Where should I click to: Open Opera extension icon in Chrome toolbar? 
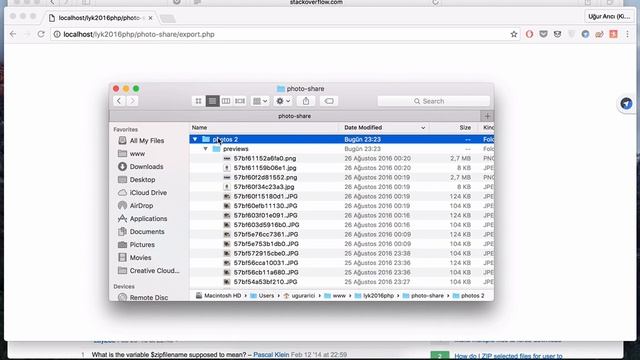529,34
